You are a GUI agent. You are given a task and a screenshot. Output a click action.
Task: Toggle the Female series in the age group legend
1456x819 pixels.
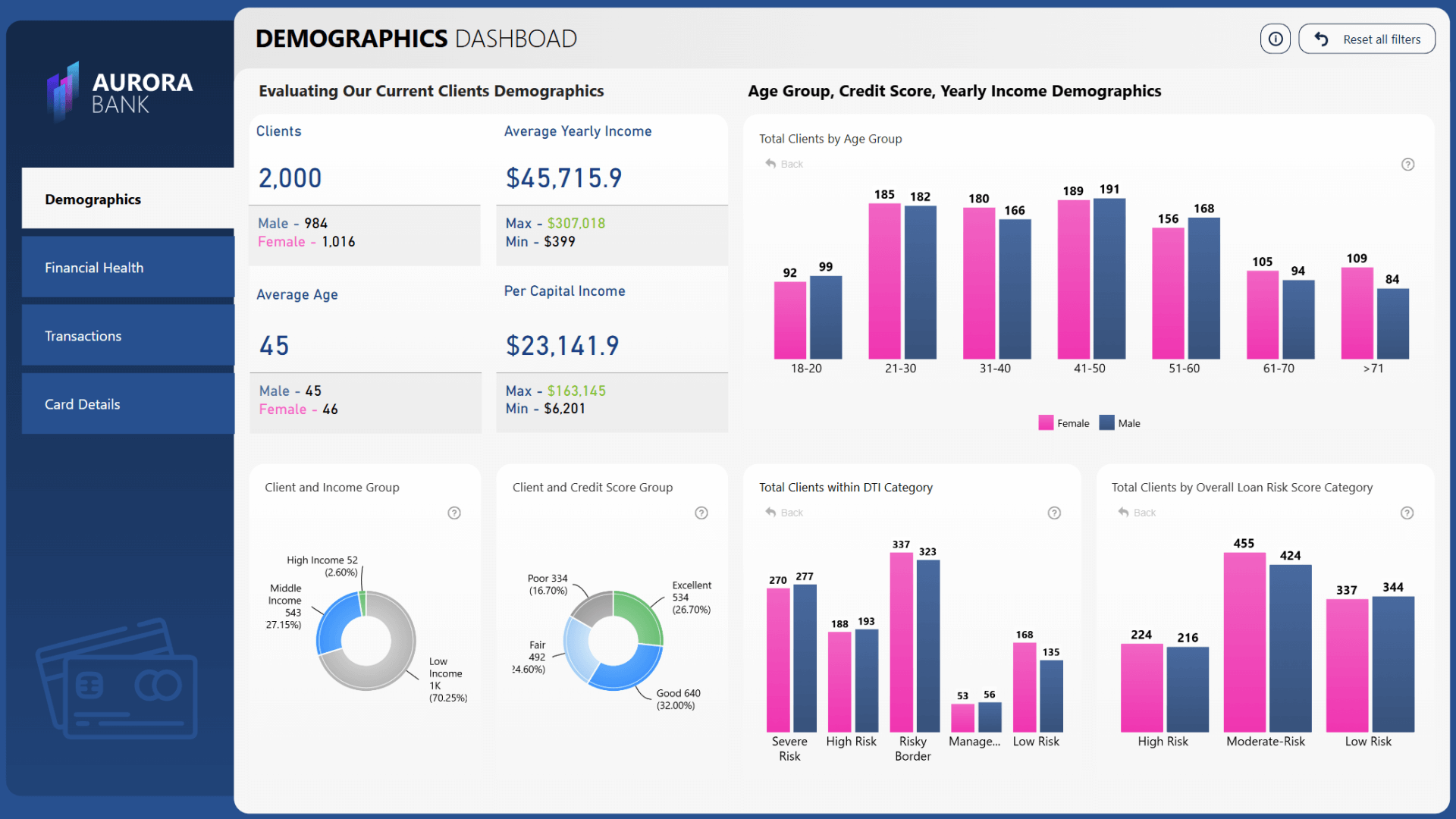pyautogui.click(x=1064, y=422)
